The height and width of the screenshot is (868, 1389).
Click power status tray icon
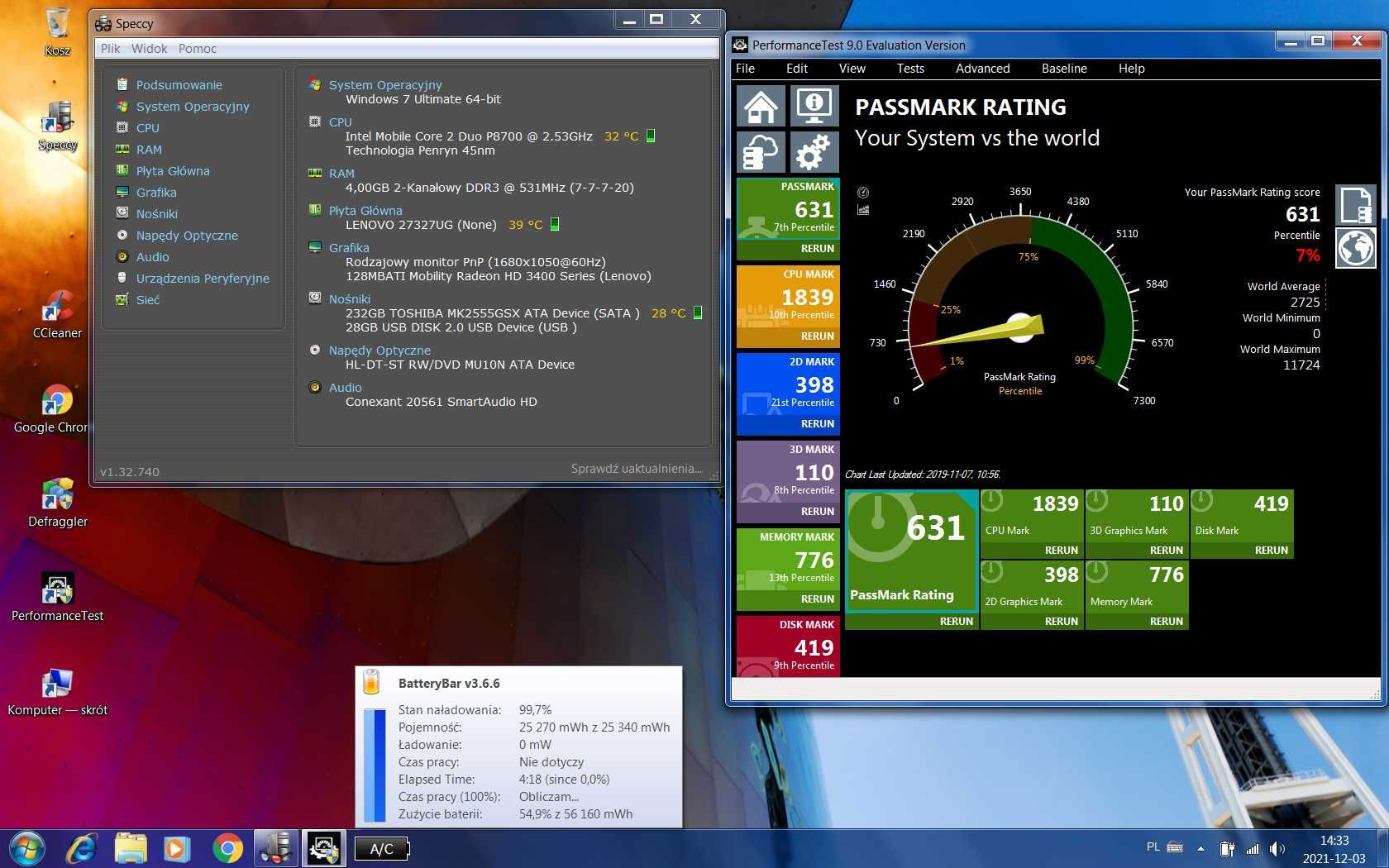(1227, 848)
